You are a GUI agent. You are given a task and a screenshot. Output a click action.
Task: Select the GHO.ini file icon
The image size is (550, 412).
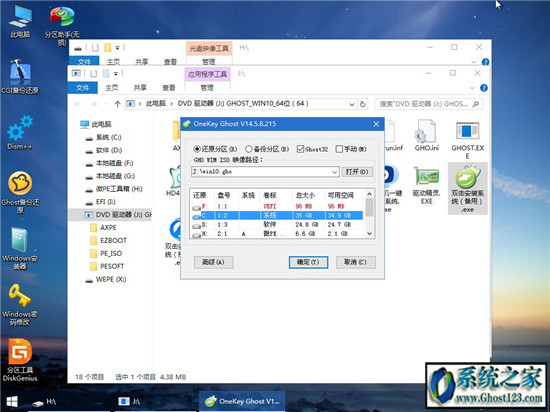point(427,135)
